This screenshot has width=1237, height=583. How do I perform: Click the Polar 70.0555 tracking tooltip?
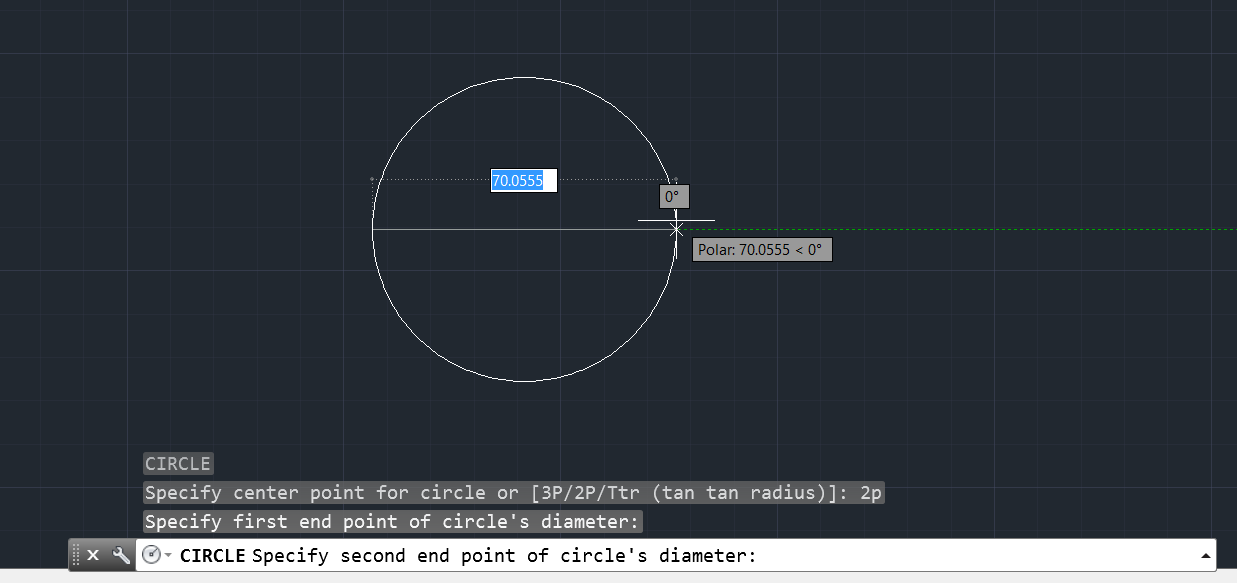click(762, 249)
